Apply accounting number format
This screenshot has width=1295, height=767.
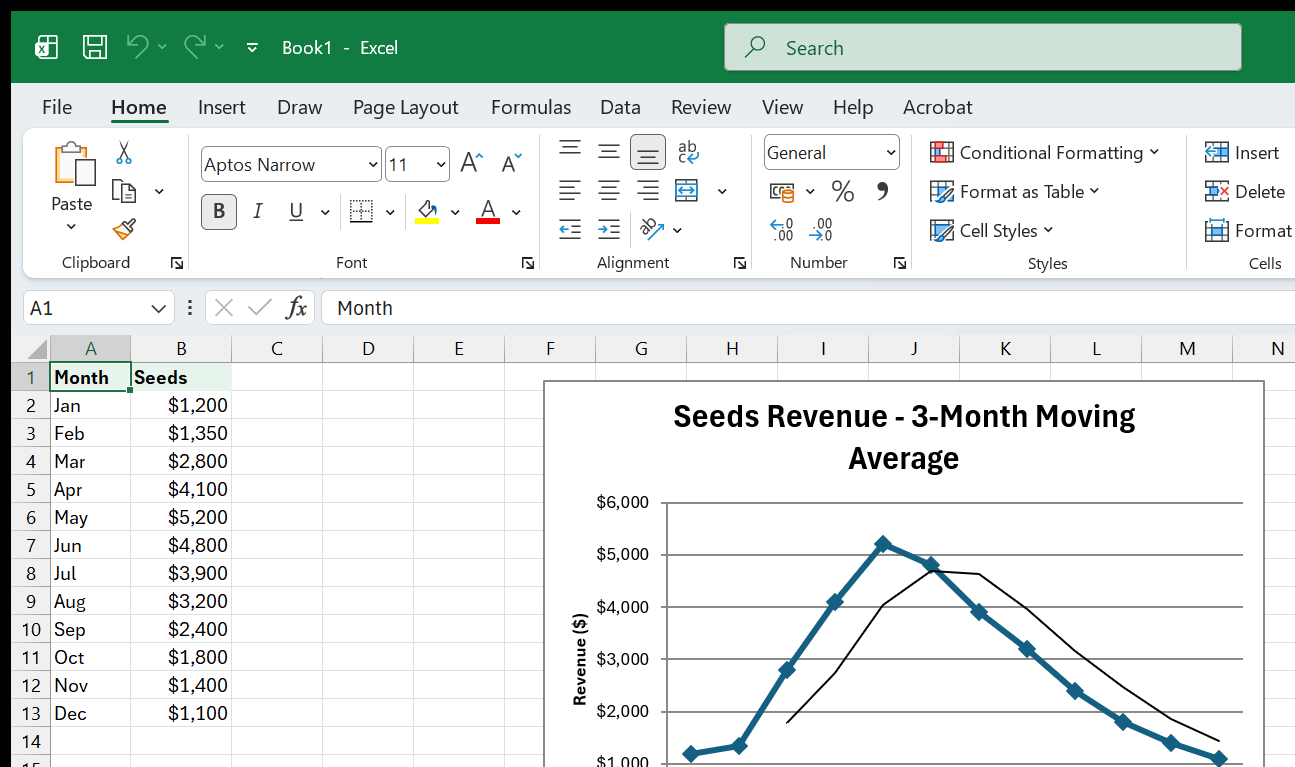(782, 191)
